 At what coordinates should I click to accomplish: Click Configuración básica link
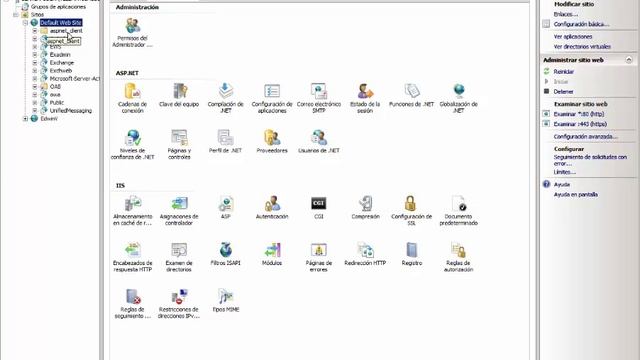581,24
